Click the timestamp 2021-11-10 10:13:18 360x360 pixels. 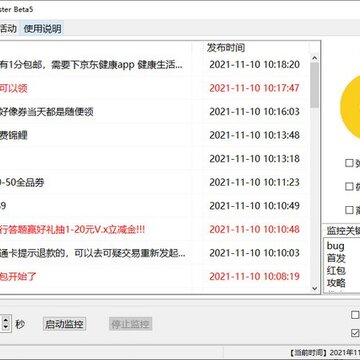point(254,159)
